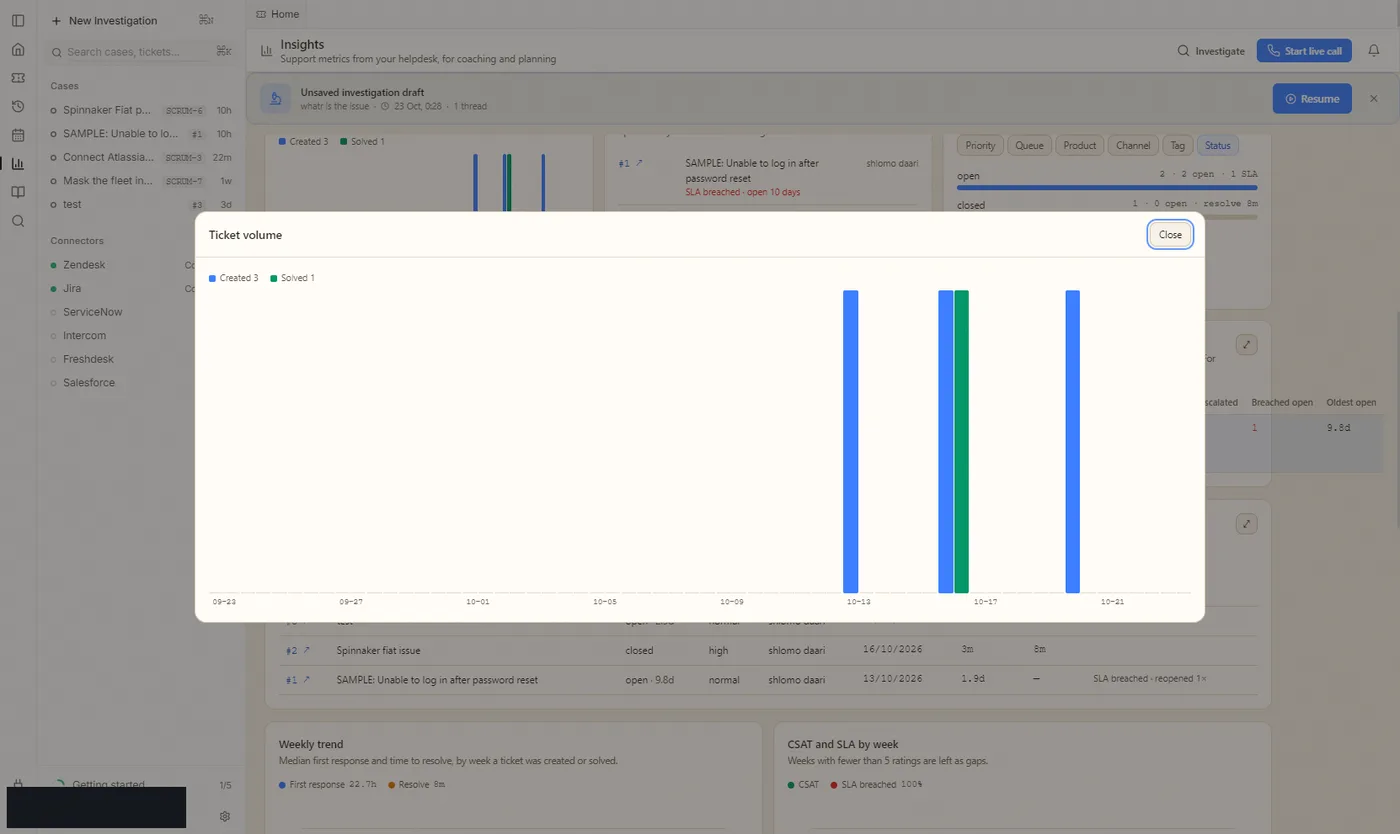The height and width of the screenshot is (834, 1400).
Task: Collapse the sidebar with the panel icon
Action: [x=18, y=20]
